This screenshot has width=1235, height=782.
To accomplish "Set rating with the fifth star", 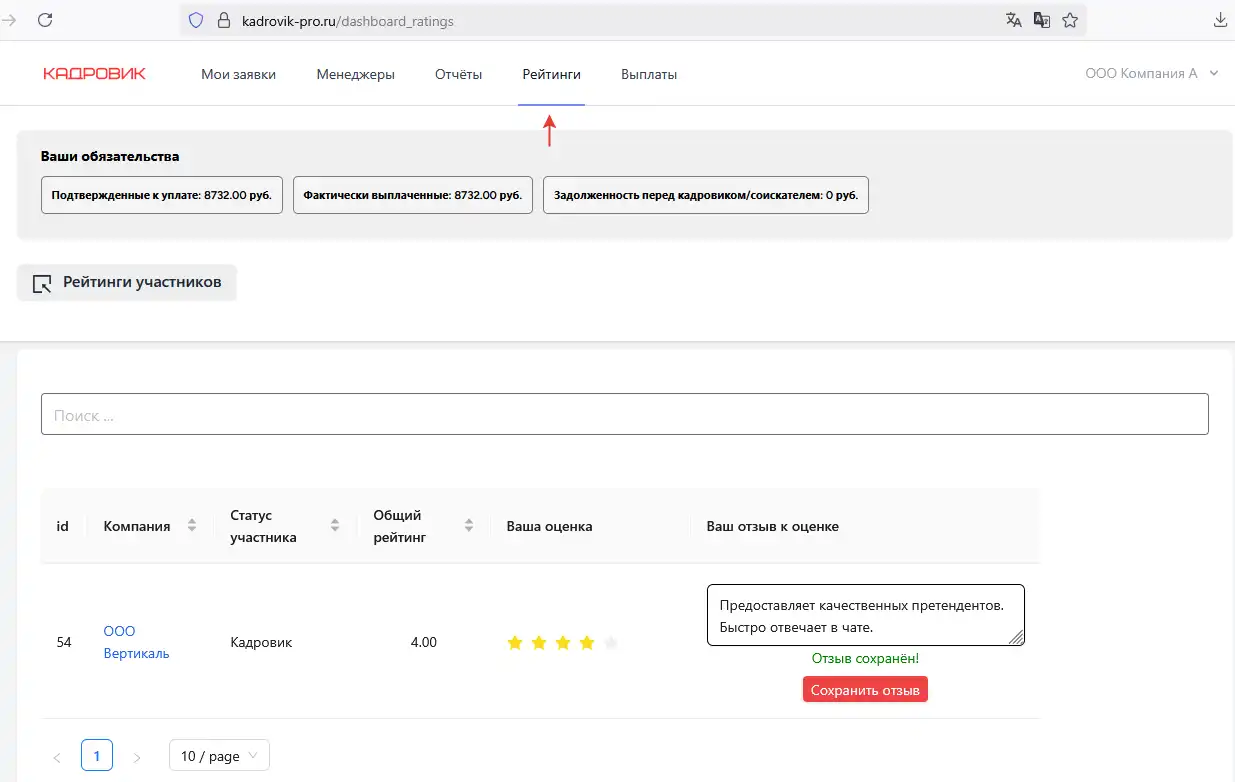I will tap(611, 643).
